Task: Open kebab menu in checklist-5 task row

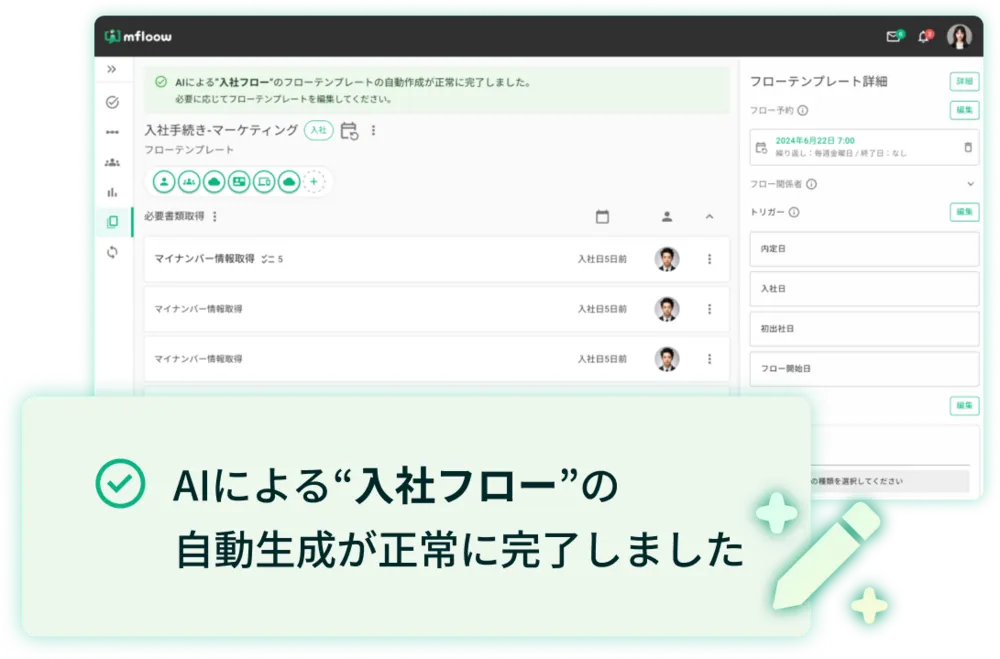Action: pos(709,259)
